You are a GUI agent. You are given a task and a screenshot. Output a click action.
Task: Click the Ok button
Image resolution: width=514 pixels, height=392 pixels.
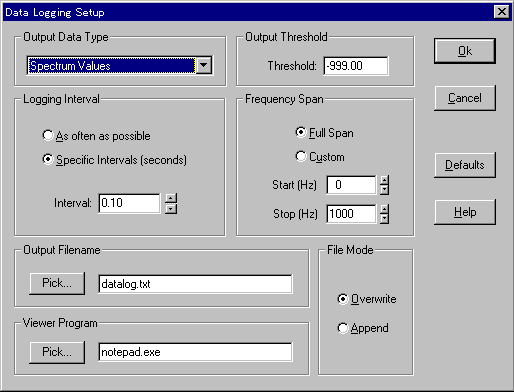[x=465, y=51]
